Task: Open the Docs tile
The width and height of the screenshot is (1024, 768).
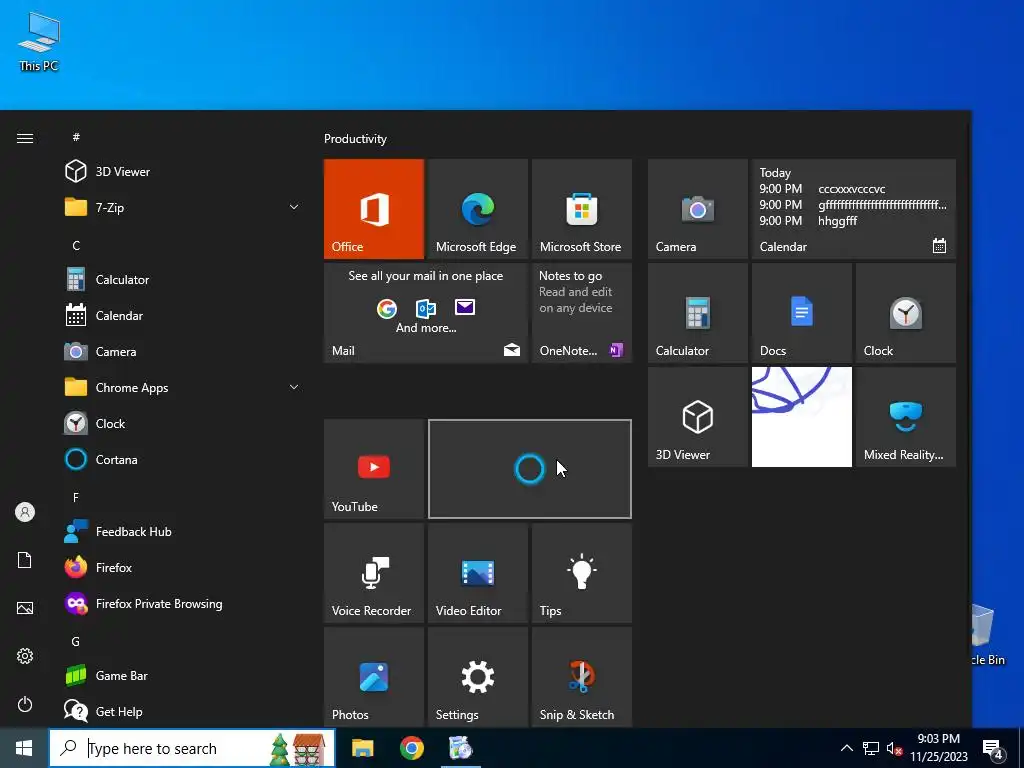Action: [801, 313]
